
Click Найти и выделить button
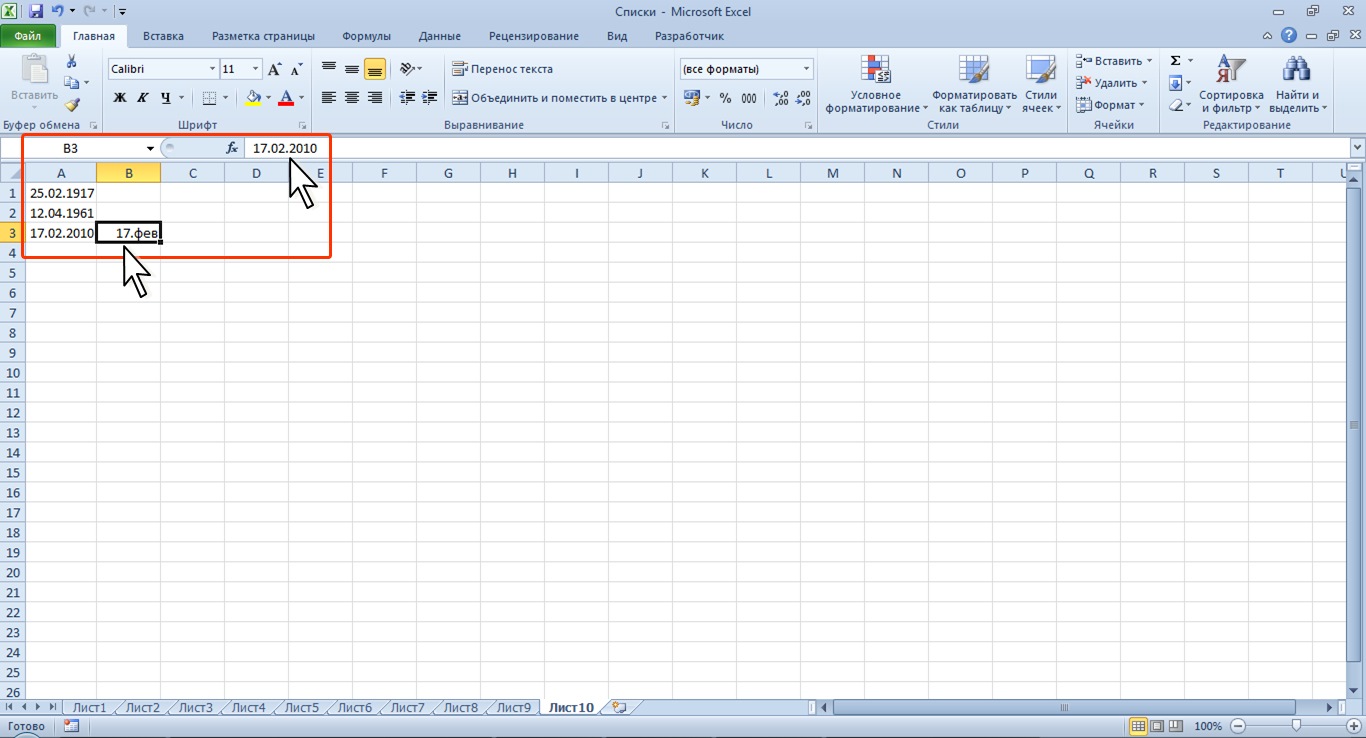(1296, 83)
